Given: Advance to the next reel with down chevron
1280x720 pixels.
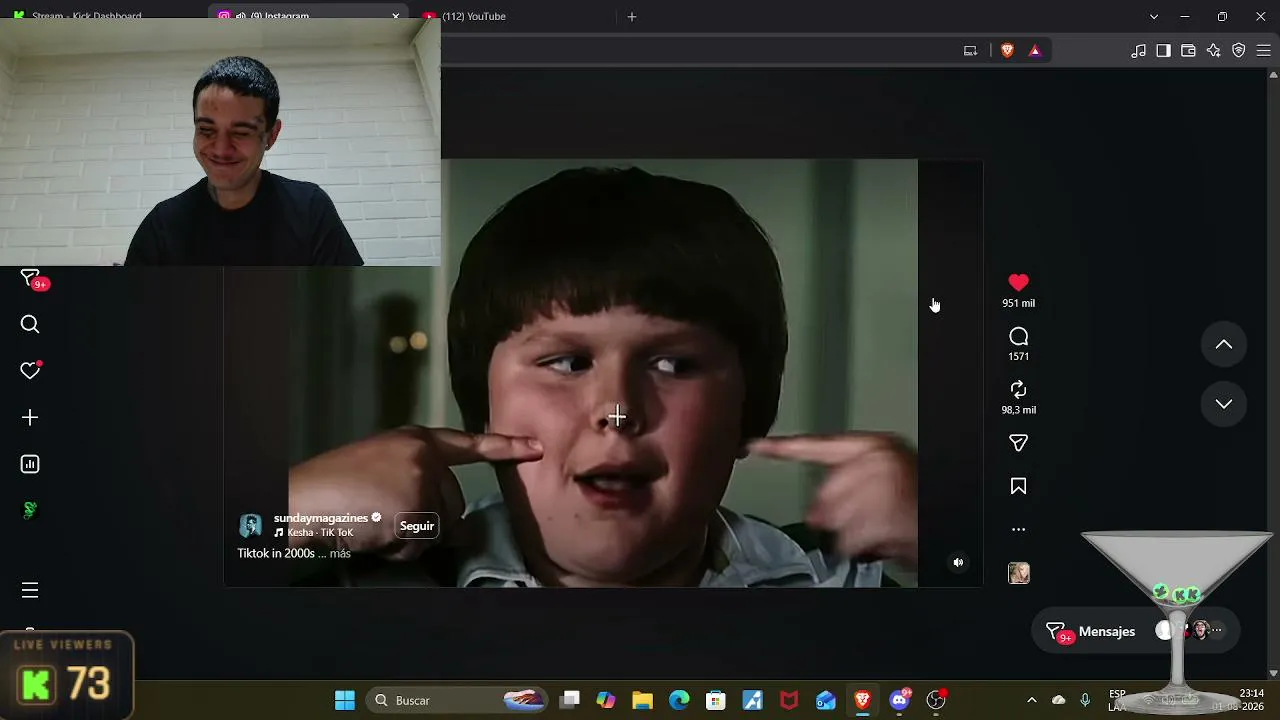Looking at the screenshot, I should pos(1223,404).
